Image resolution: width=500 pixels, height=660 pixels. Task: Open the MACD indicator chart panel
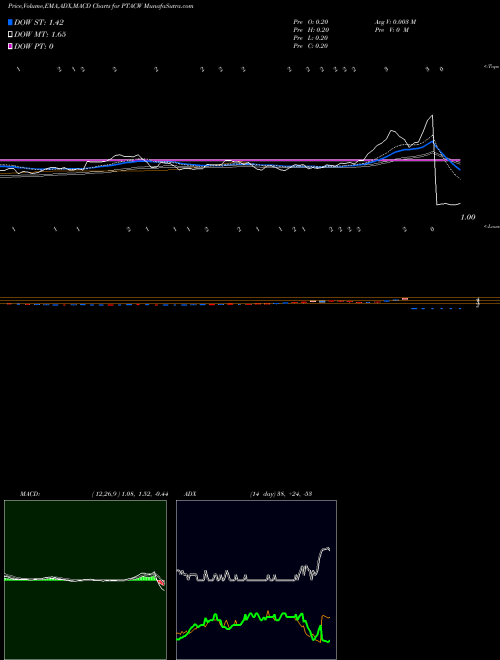85,580
